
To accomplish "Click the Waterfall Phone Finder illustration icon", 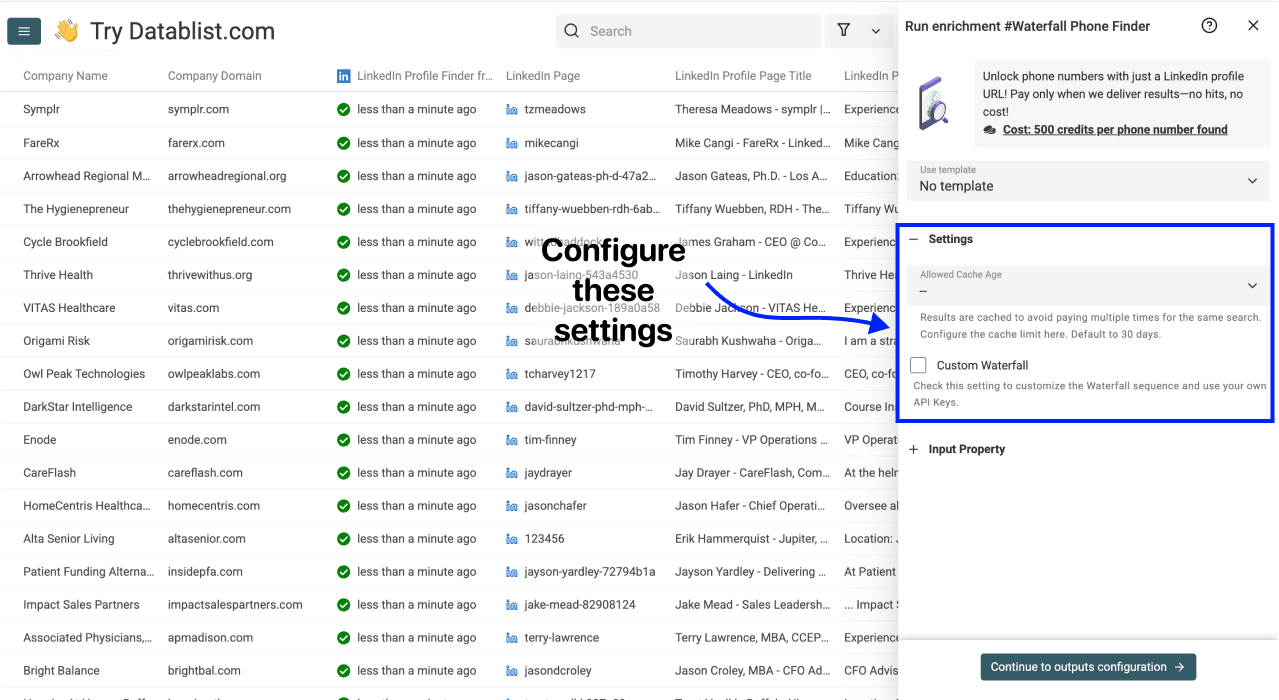I will [x=934, y=101].
